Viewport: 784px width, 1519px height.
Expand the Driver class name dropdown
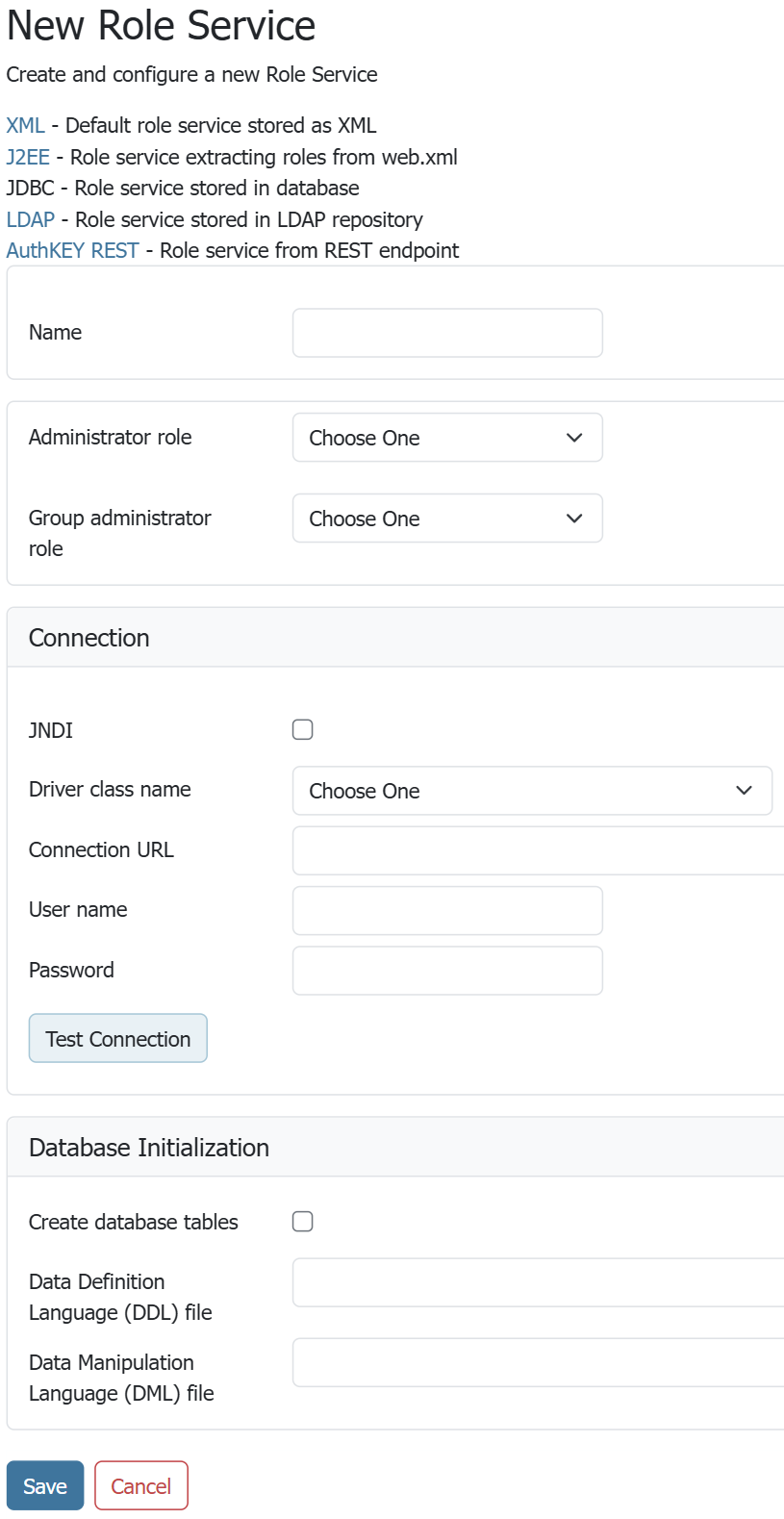pyautogui.click(x=532, y=791)
